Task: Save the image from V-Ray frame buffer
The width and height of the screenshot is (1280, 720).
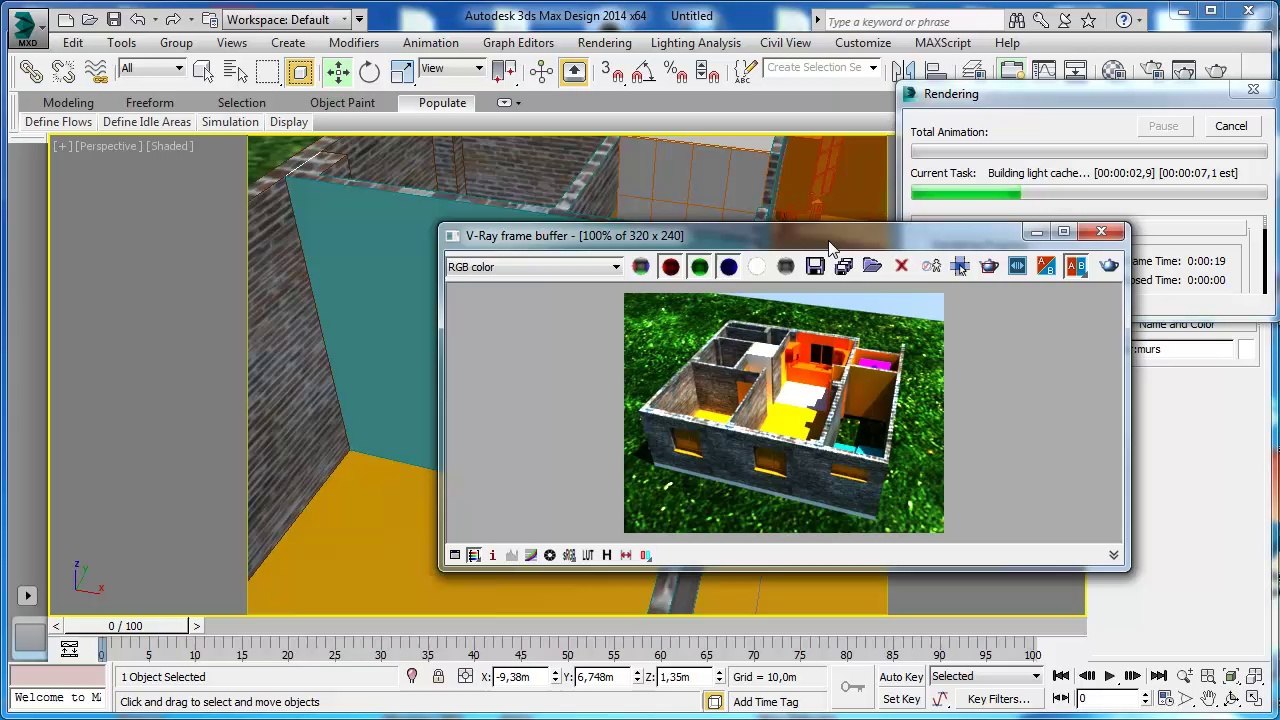Action: click(x=815, y=266)
